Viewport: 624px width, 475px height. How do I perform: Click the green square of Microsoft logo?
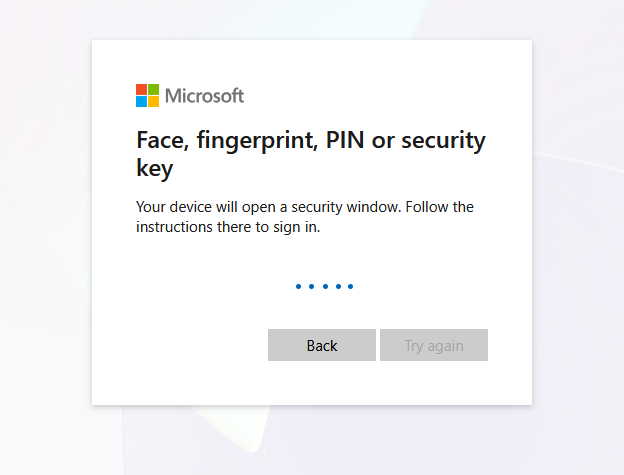point(153,90)
